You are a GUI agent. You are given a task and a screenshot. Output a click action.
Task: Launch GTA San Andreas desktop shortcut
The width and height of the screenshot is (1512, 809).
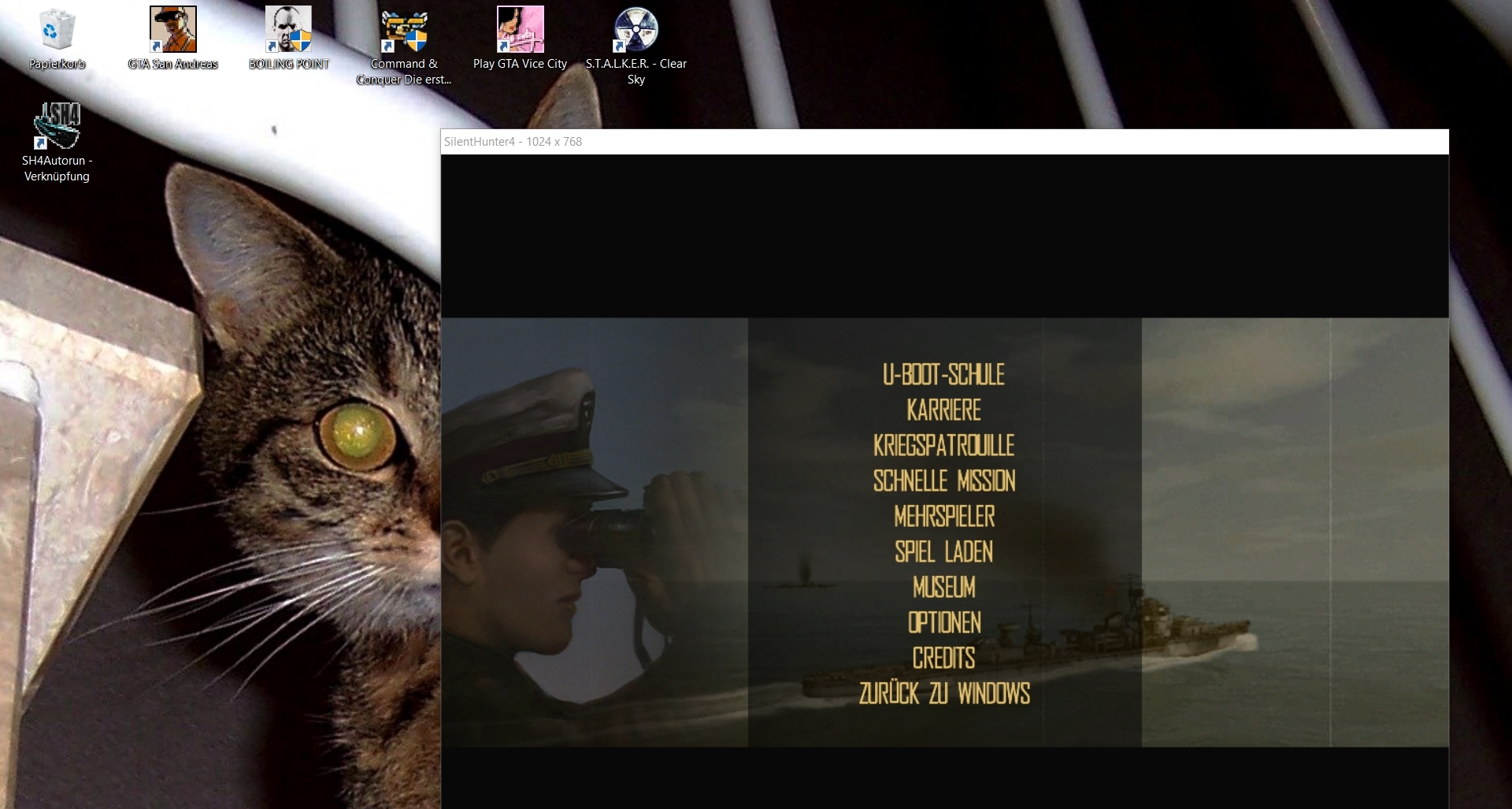click(x=172, y=32)
